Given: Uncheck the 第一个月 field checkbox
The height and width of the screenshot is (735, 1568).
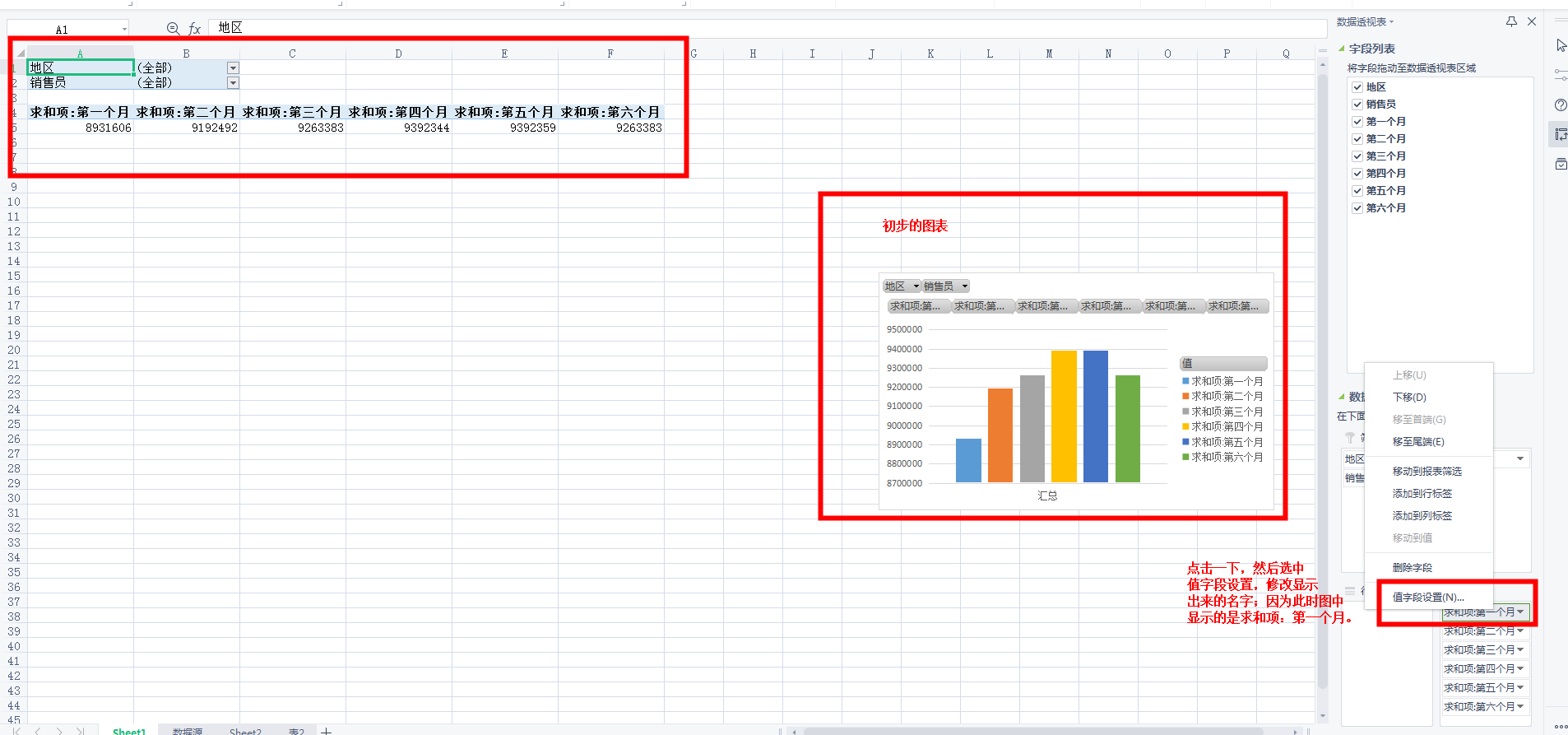Looking at the screenshot, I should (x=1357, y=121).
